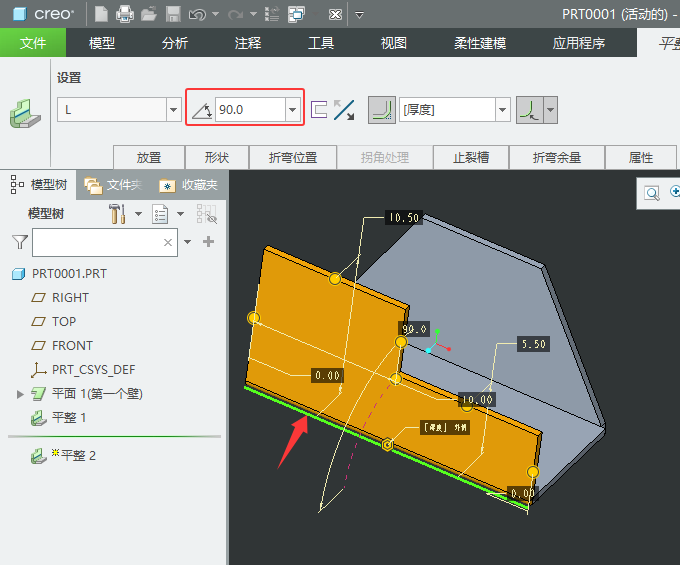Select the 模型树 navigator tab
Viewport: 680px width, 565px height.
pyautogui.click(x=39, y=185)
